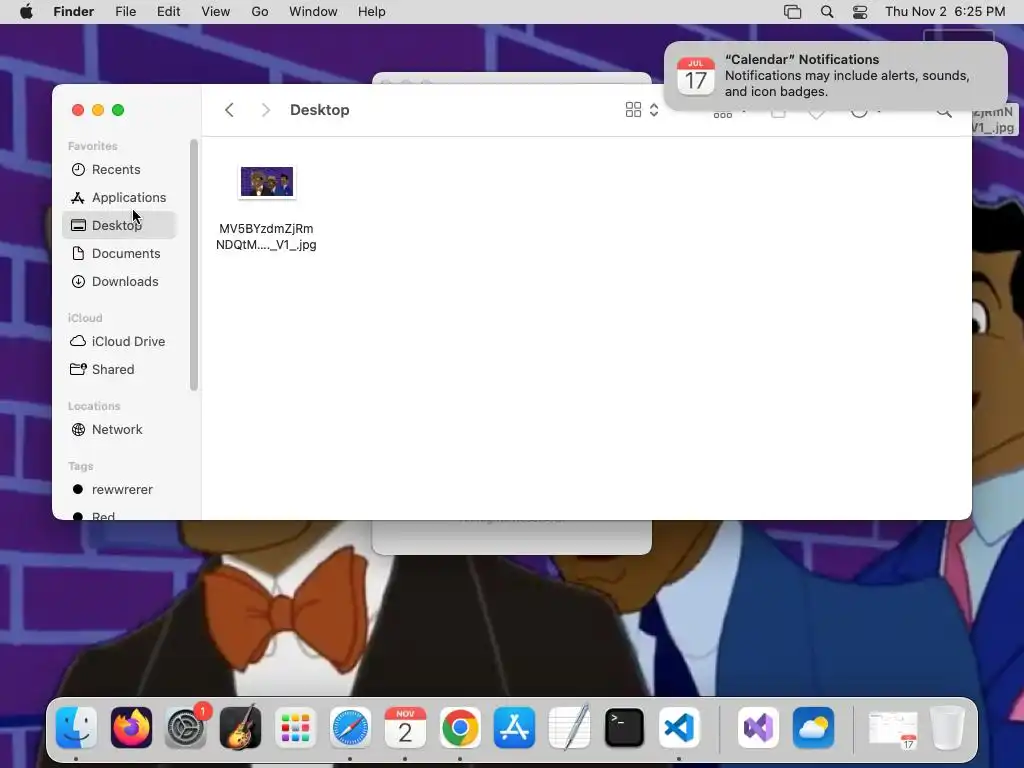1024x768 pixels.
Task: Click the Calendar Notifications banner
Action: 836,76
